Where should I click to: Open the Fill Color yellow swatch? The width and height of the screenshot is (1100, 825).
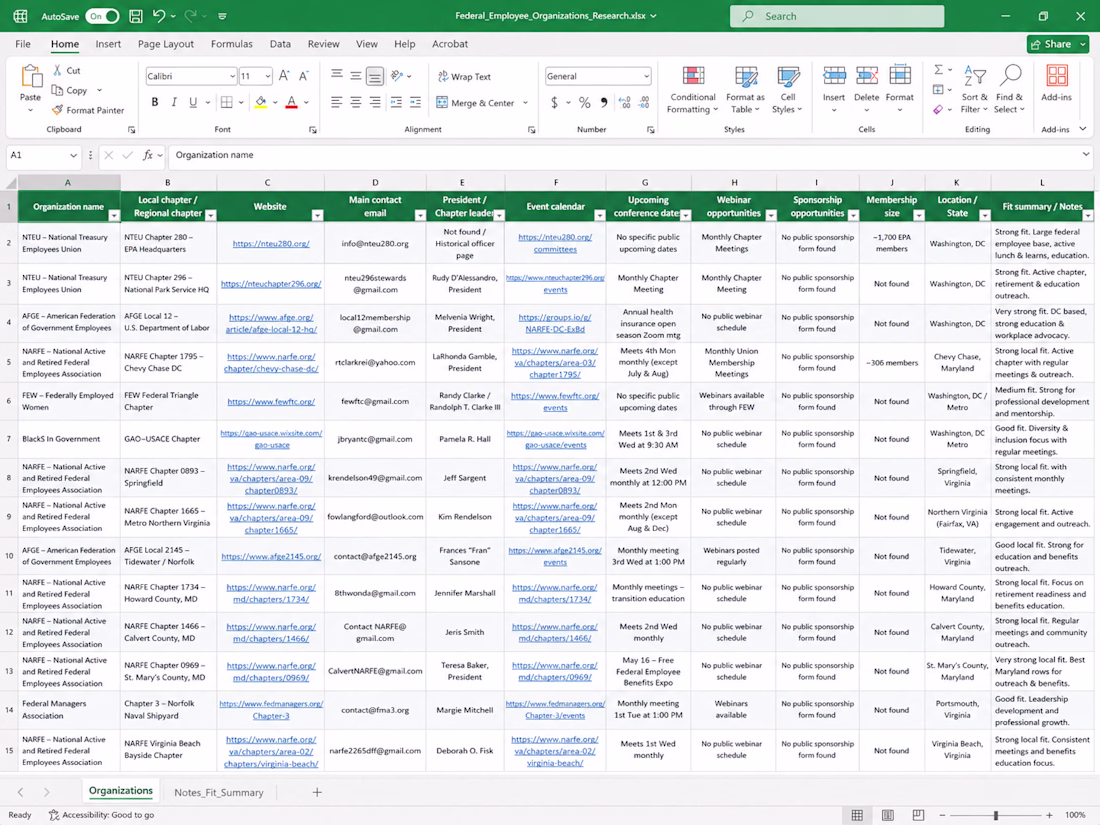260,102
